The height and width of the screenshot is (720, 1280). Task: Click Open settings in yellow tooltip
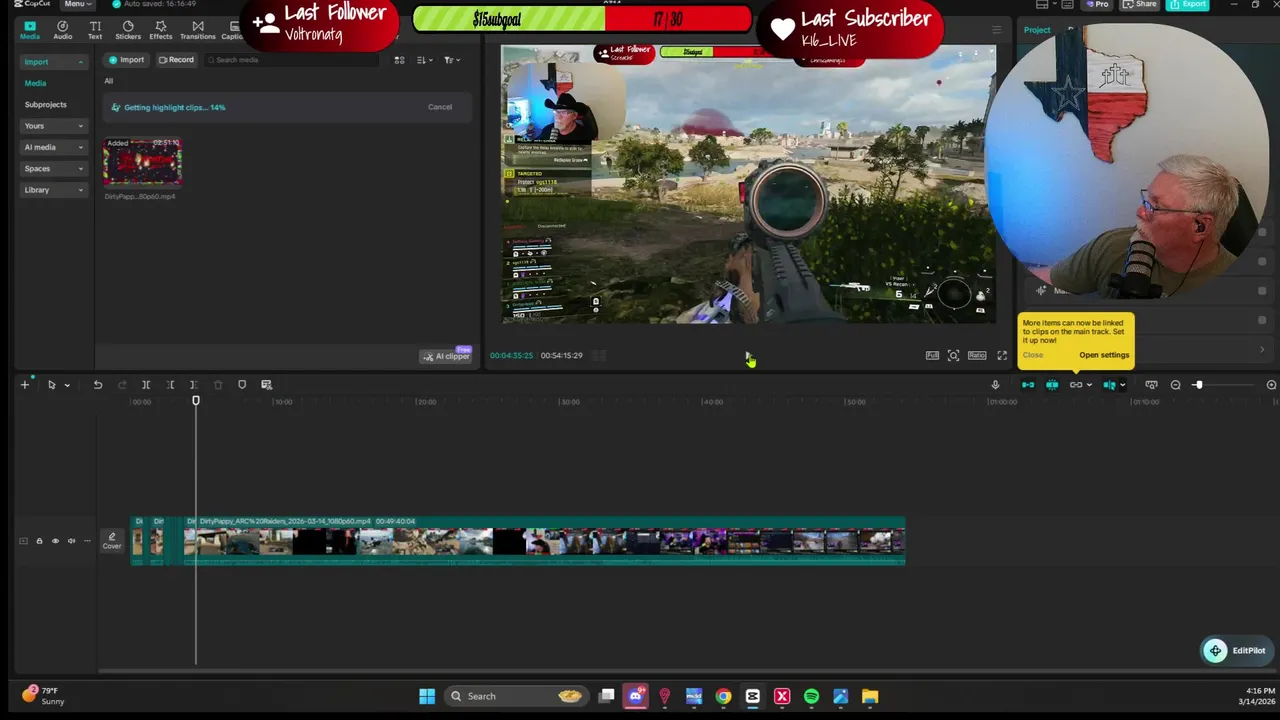[x=1104, y=355]
